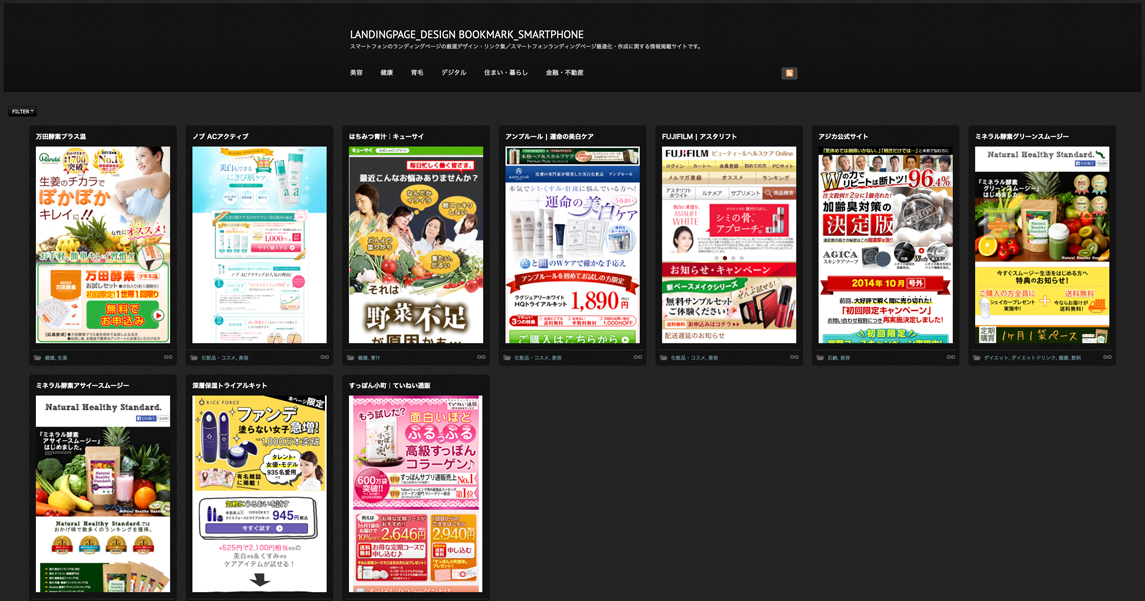Screen dimensions: 1145x601
Task: Click permalink chain icon on FUJIFILM アスタリフト card
Action: pyautogui.click(x=794, y=357)
